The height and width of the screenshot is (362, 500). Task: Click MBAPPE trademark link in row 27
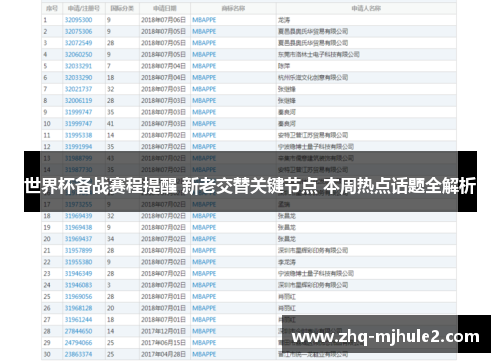204,320
